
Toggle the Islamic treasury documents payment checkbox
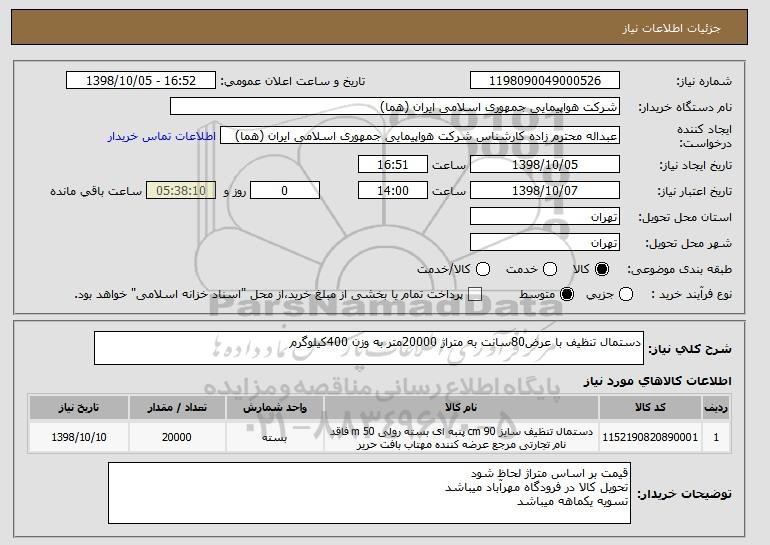point(475,295)
